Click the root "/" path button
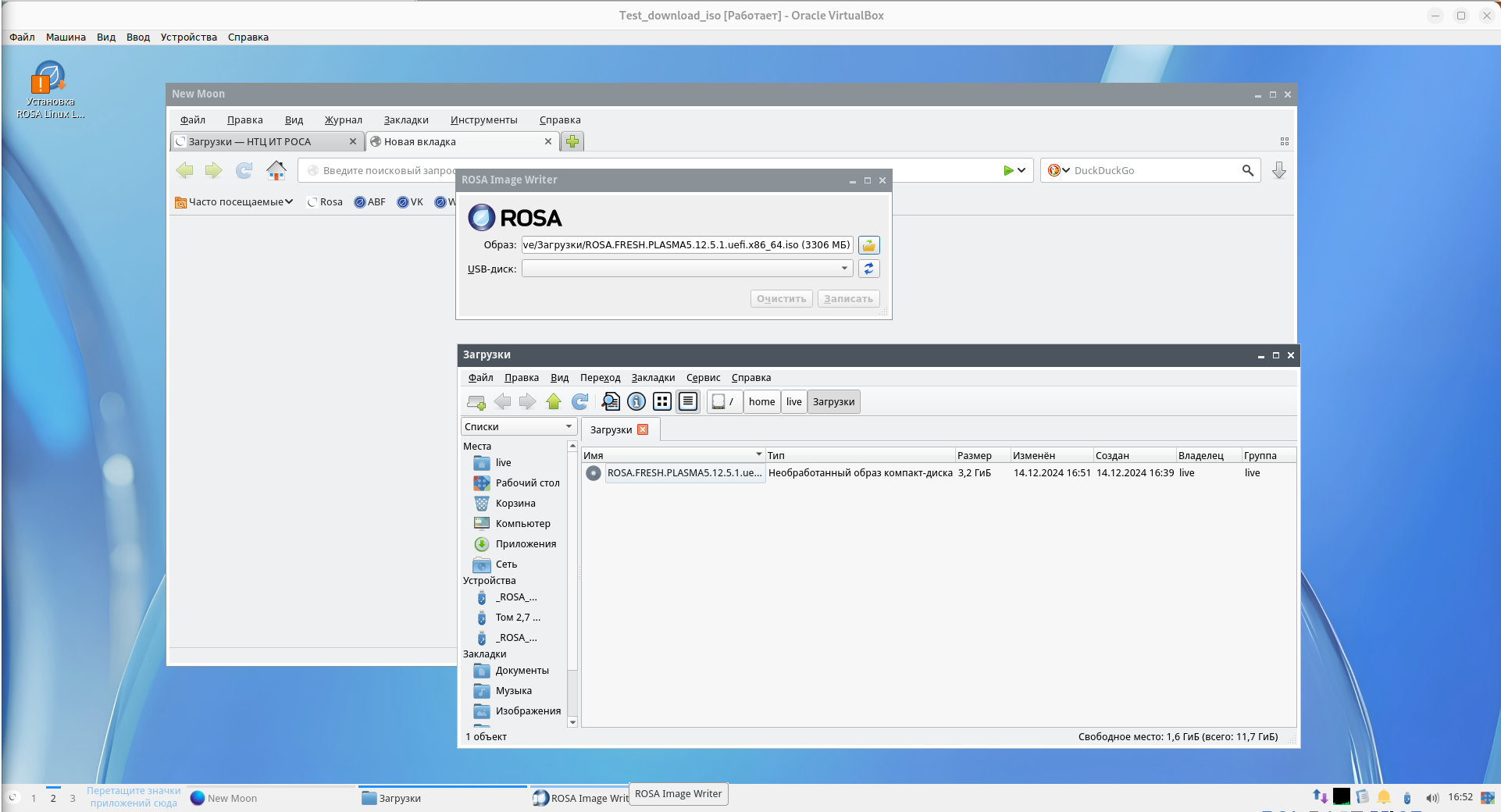The height and width of the screenshot is (812, 1501). pos(724,402)
